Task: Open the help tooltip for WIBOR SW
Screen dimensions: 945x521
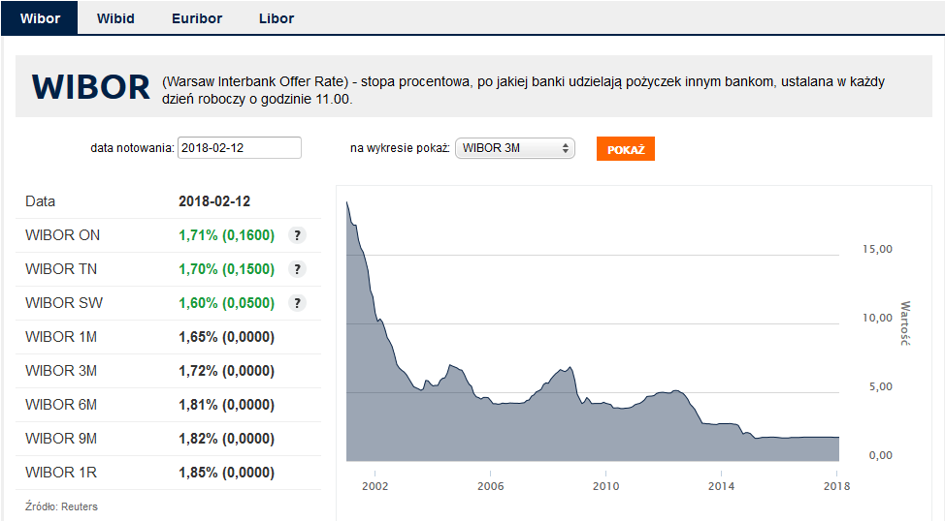Action: click(x=296, y=304)
